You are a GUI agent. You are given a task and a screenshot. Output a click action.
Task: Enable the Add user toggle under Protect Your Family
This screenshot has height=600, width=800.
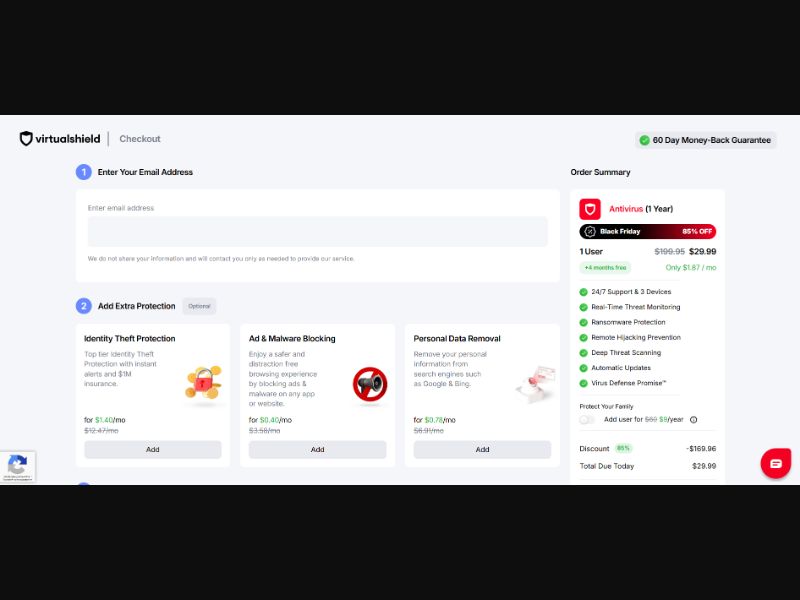(586, 419)
